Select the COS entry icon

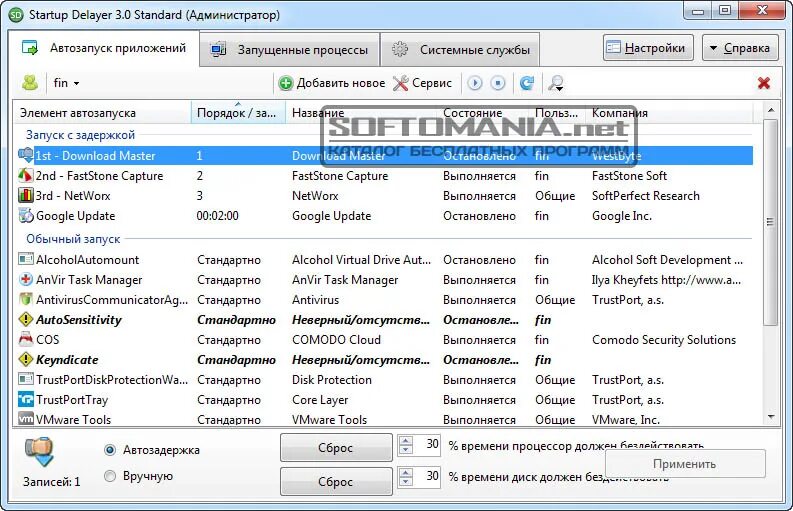[26, 339]
